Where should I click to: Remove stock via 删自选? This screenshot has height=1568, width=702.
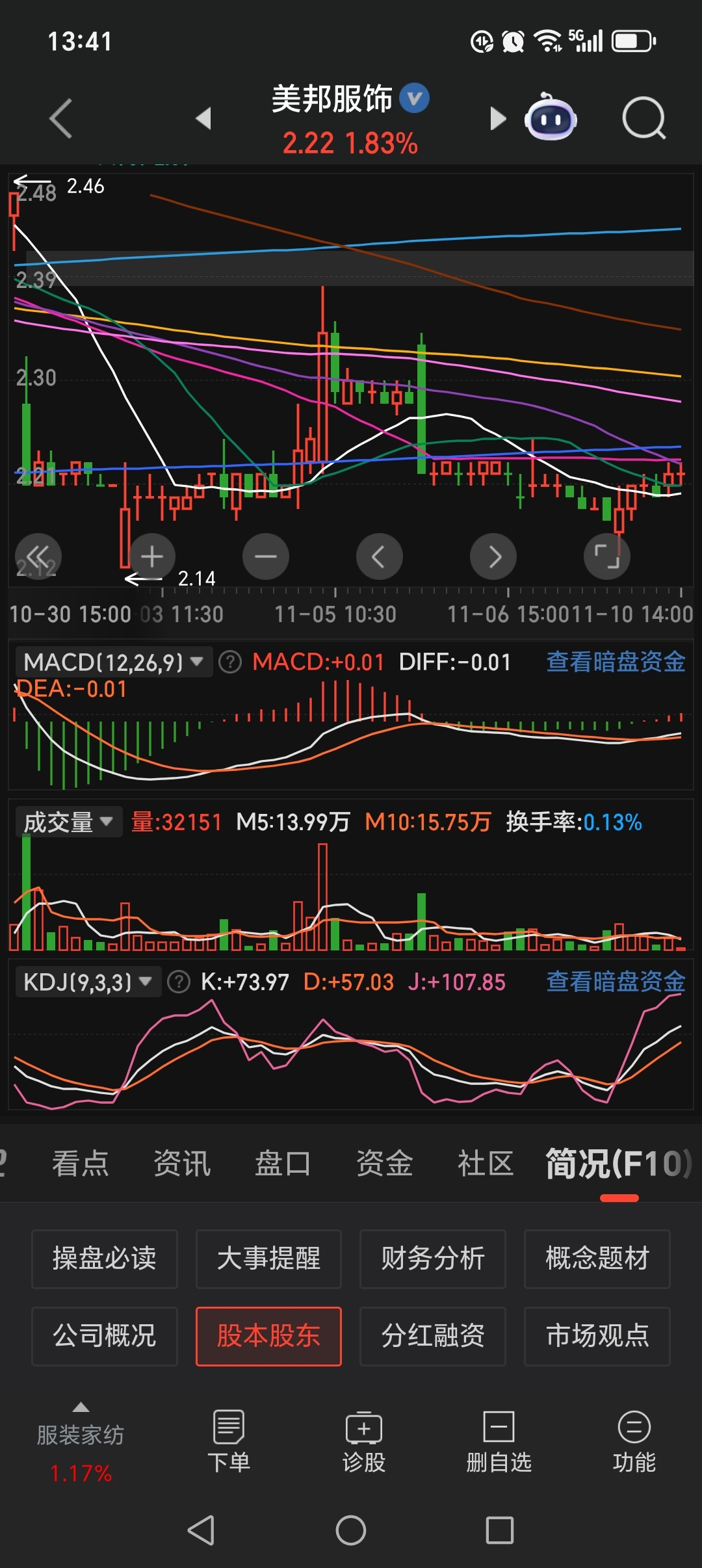pyautogui.click(x=499, y=1441)
